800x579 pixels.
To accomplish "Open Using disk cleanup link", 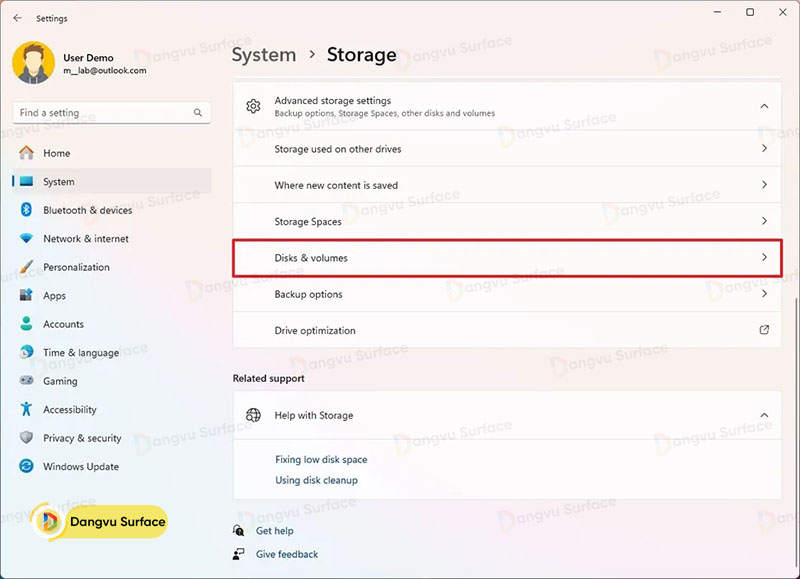I will click(316, 480).
